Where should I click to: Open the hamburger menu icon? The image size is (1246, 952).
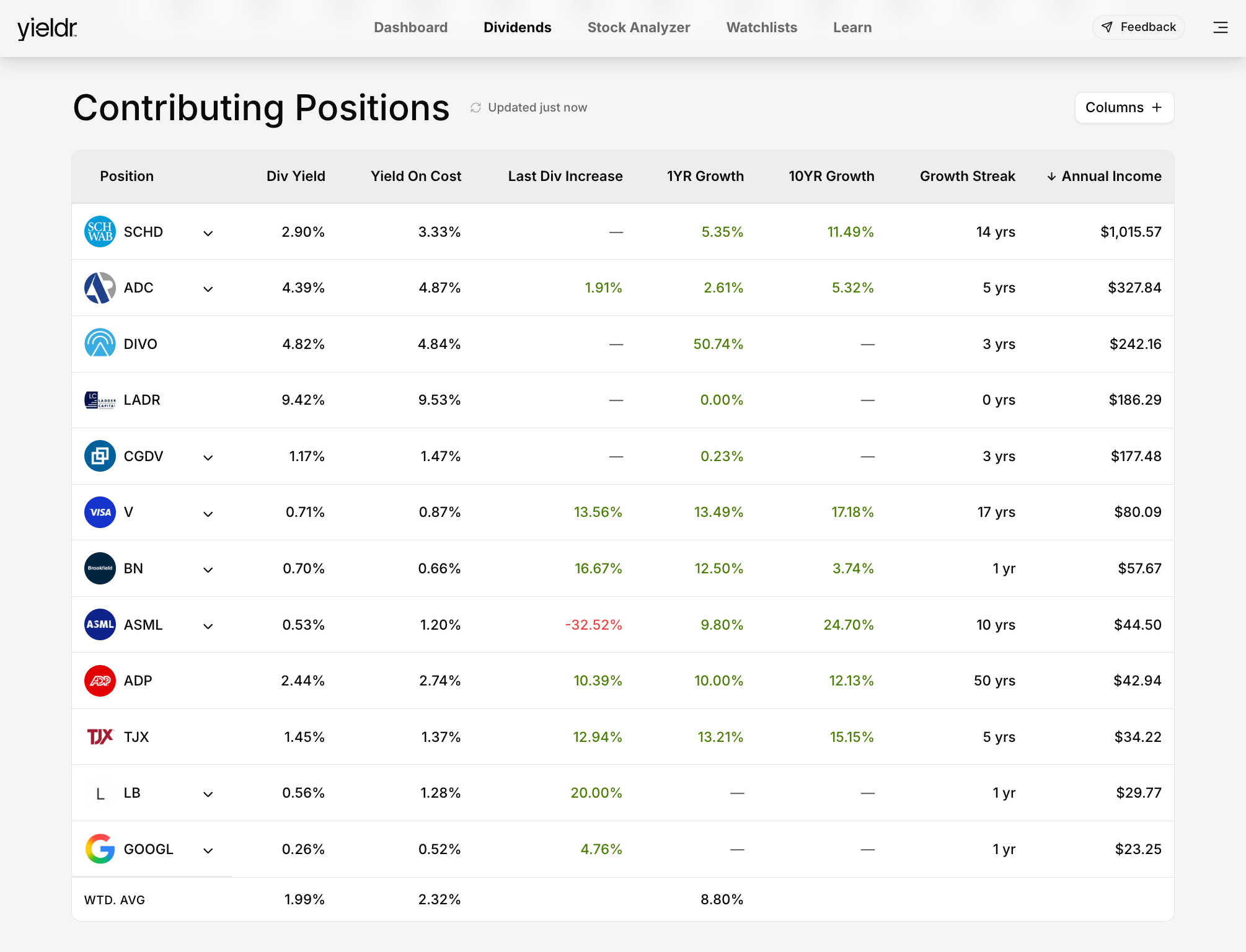[1220, 27]
